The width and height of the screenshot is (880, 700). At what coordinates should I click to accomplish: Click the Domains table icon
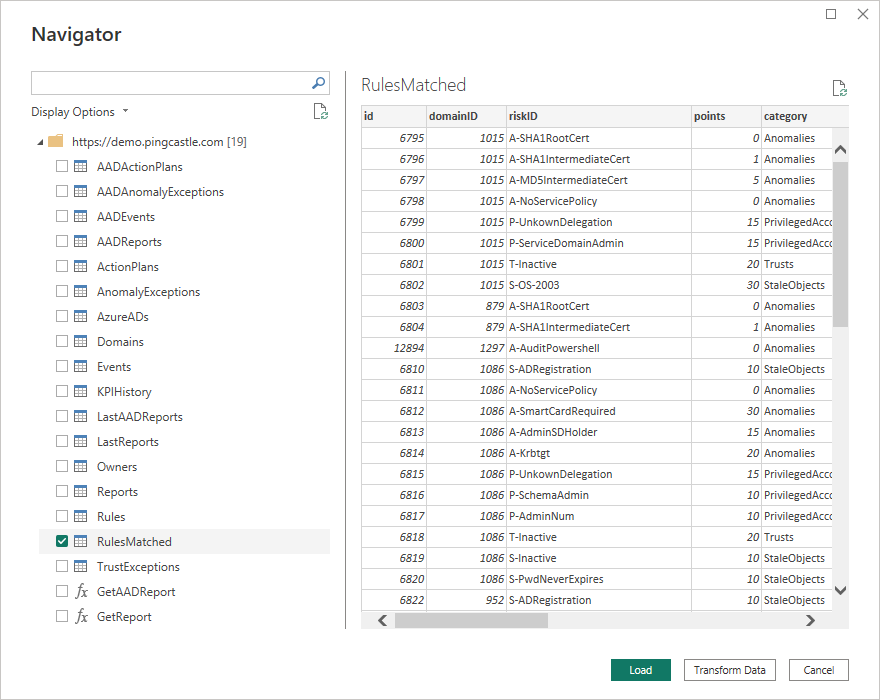point(81,341)
